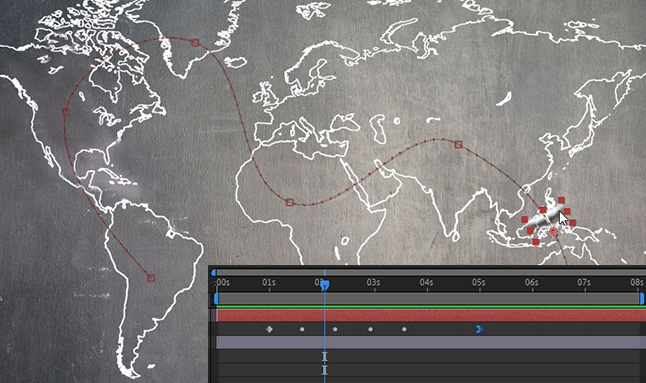Screen dimensions: 646x383
Task: Click the 03s mark on time ruler
Action: 373,283
